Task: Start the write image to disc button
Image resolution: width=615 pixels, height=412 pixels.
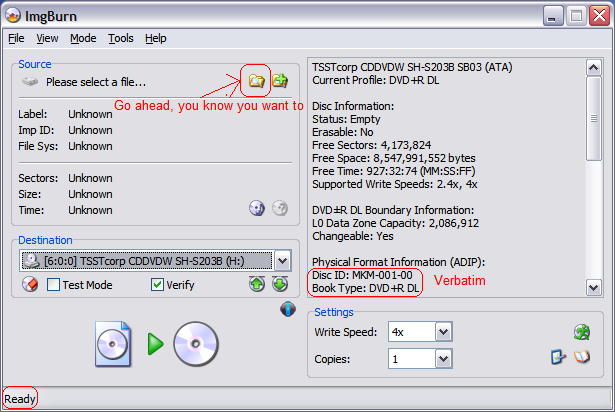Action: [x=155, y=344]
